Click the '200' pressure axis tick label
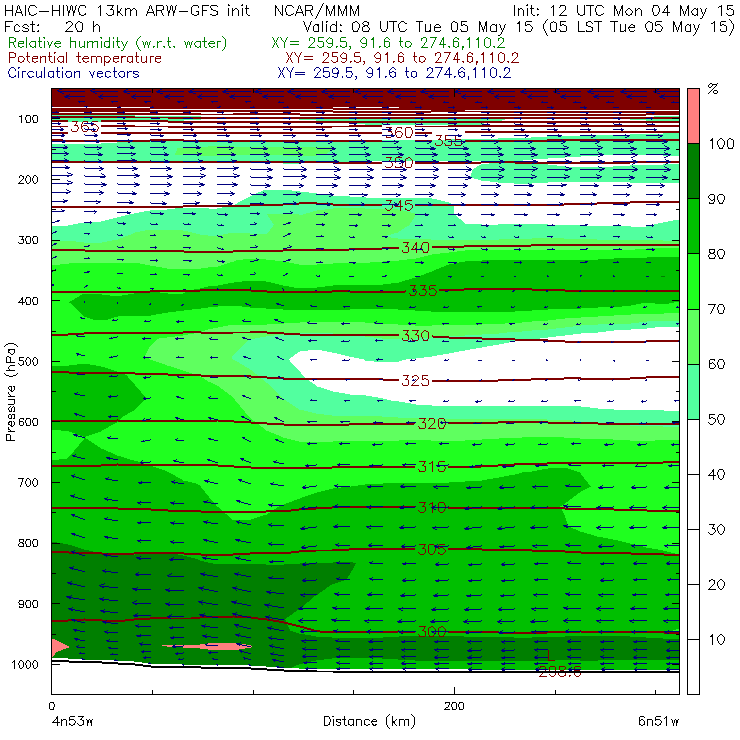740x740 pixels. click(28, 179)
